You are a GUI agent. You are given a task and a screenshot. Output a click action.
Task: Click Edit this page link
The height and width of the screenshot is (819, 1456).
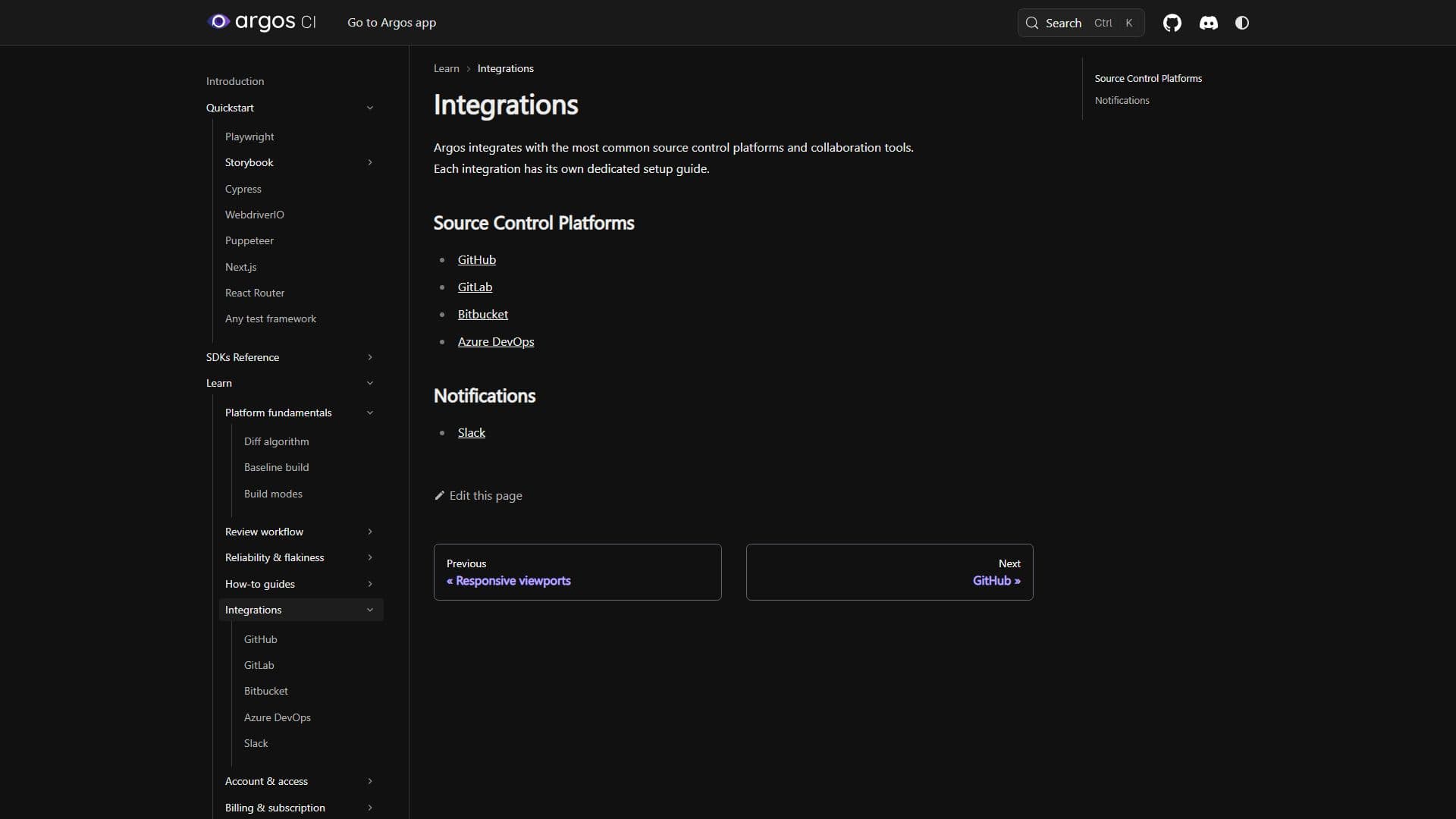point(478,495)
